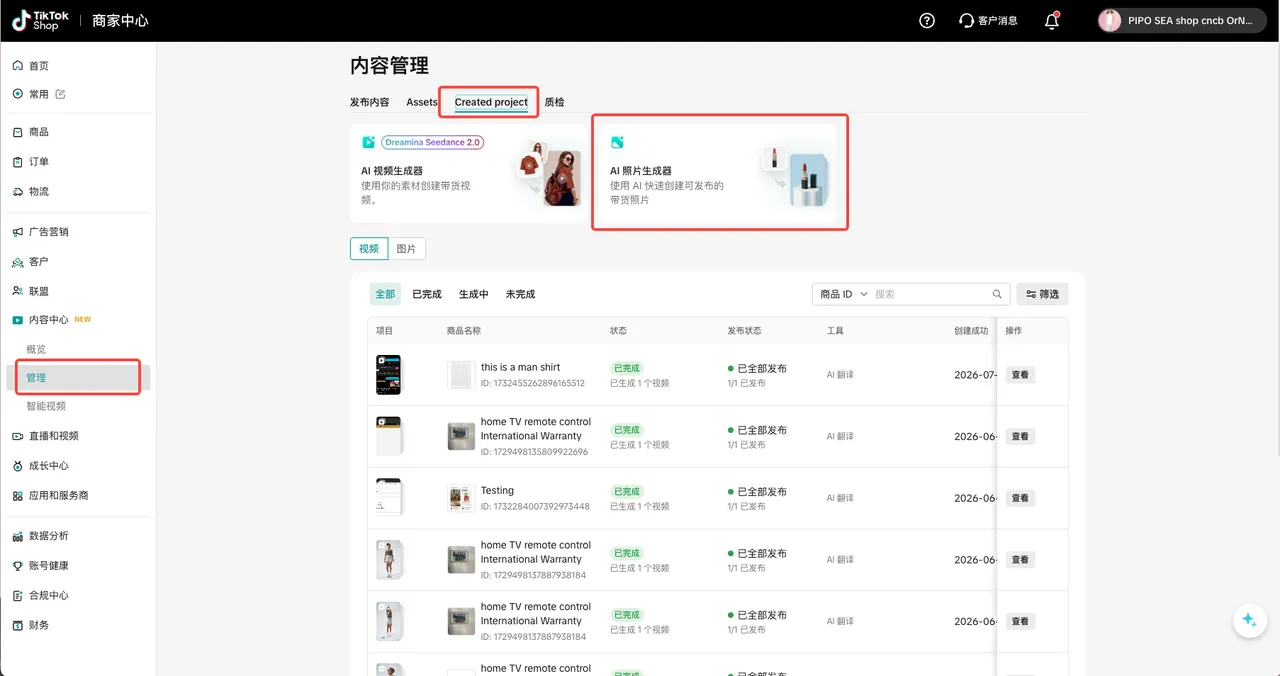Open project thumbnail for Testing row
This screenshot has height=676, width=1280.
[x=388, y=498]
